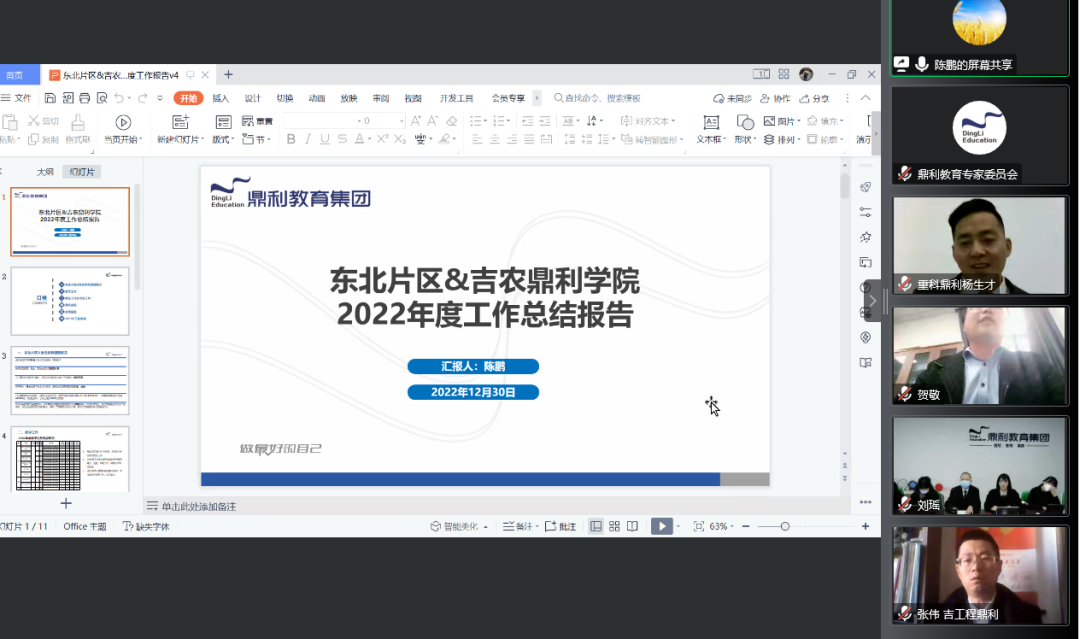Toggle Underline text formatting
Image resolution: width=1080 pixels, height=639 pixels.
point(325,139)
